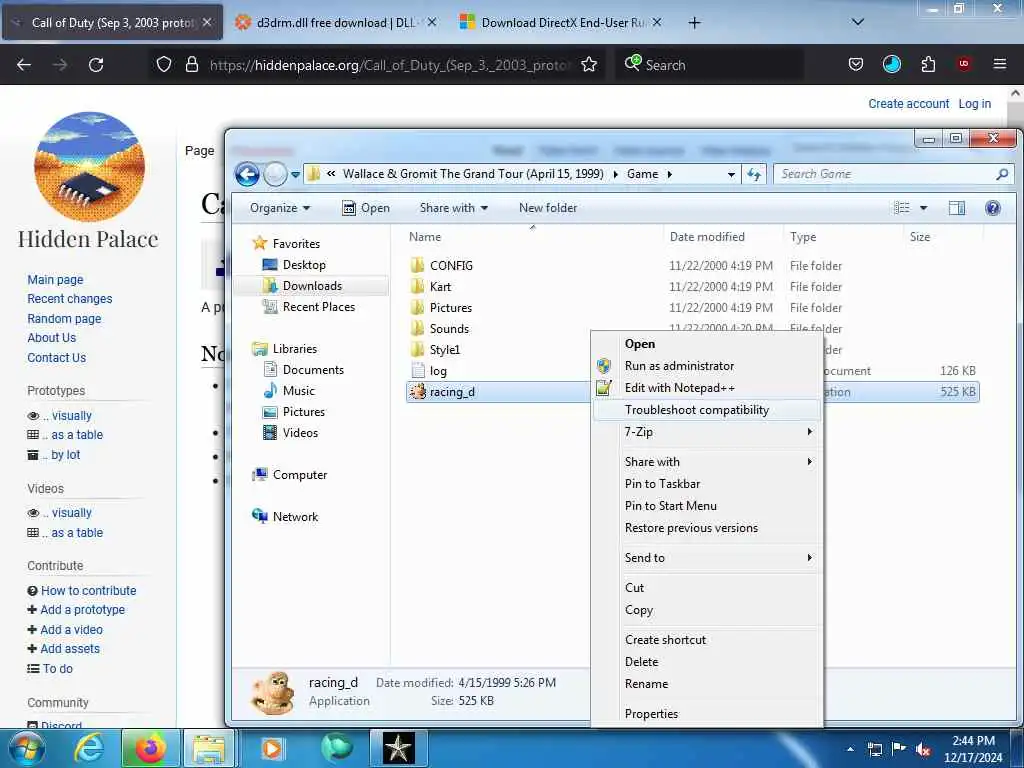This screenshot has width=1024, height=768.
Task: Open Firefox hamburger application menu
Action: pos(999,64)
